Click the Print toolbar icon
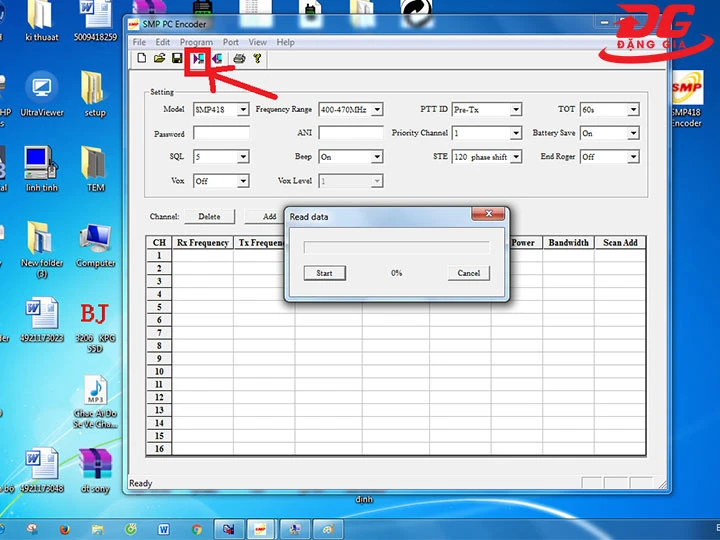The height and width of the screenshot is (540, 720). 239,59
